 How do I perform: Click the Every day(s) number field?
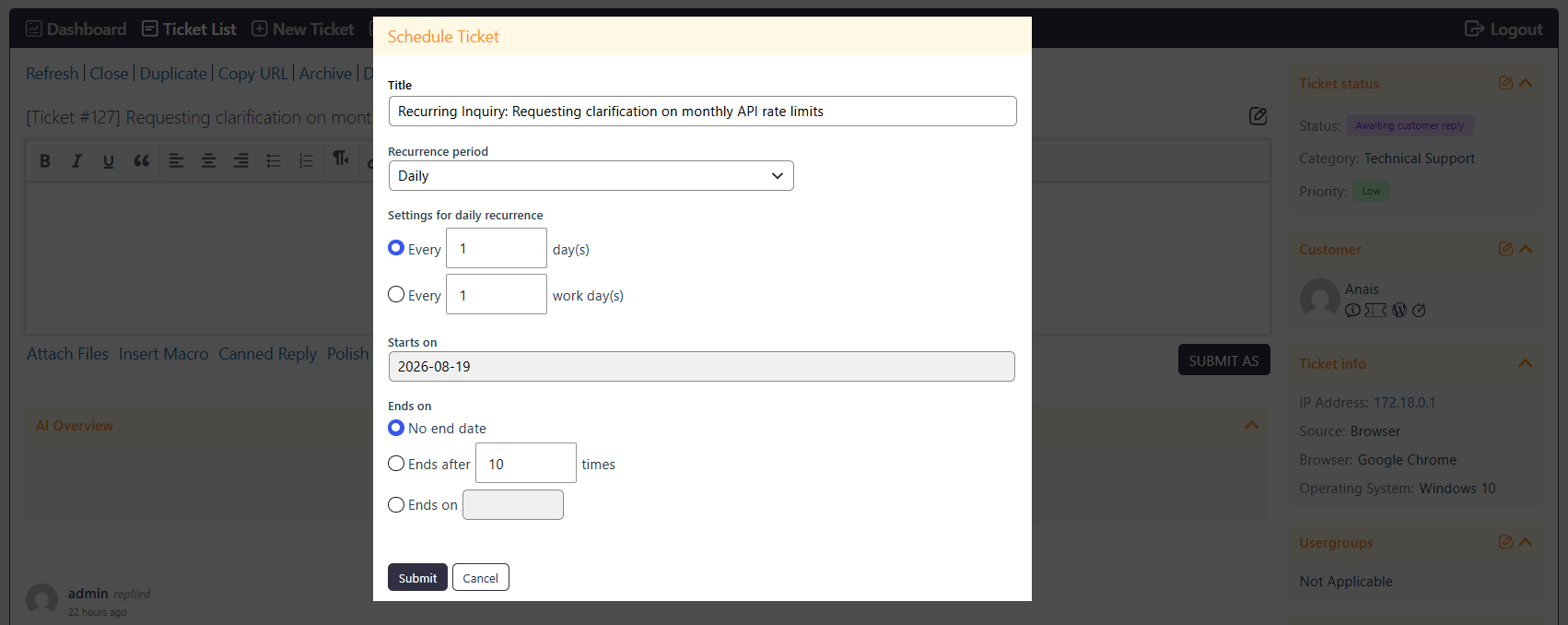pos(497,248)
